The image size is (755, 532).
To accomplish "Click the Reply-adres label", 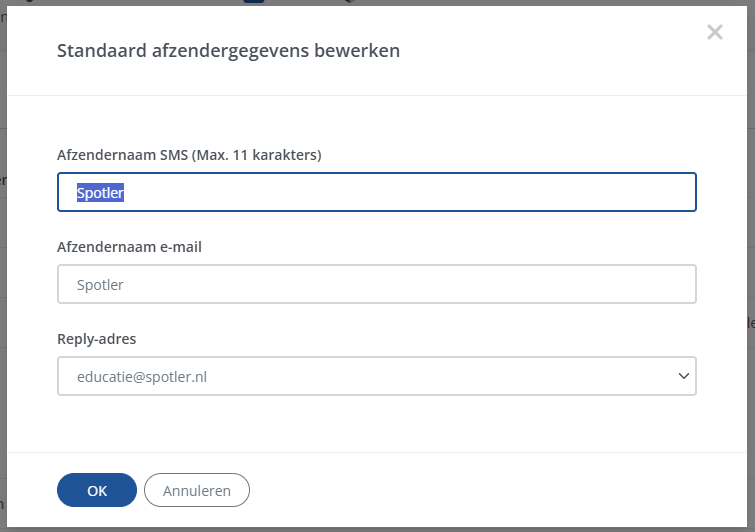I will tap(97, 339).
